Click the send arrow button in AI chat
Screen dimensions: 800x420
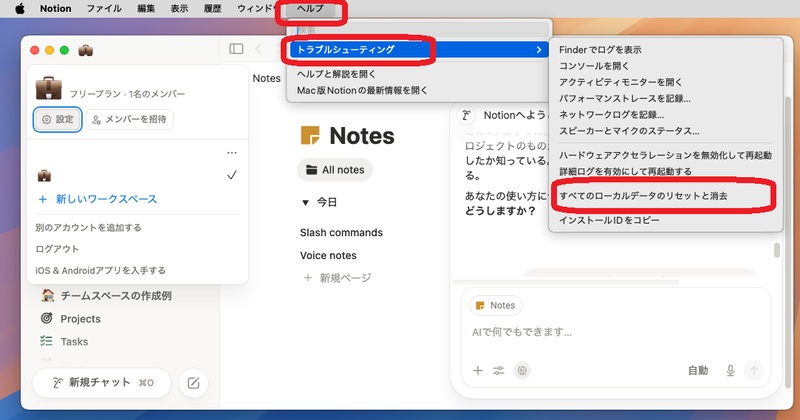pos(754,370)
